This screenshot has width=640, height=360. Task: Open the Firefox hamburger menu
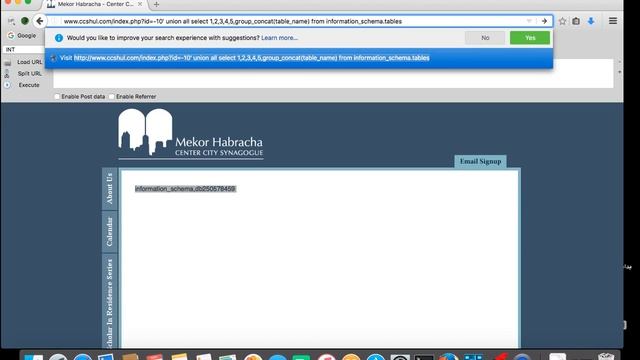click(613, 21)
